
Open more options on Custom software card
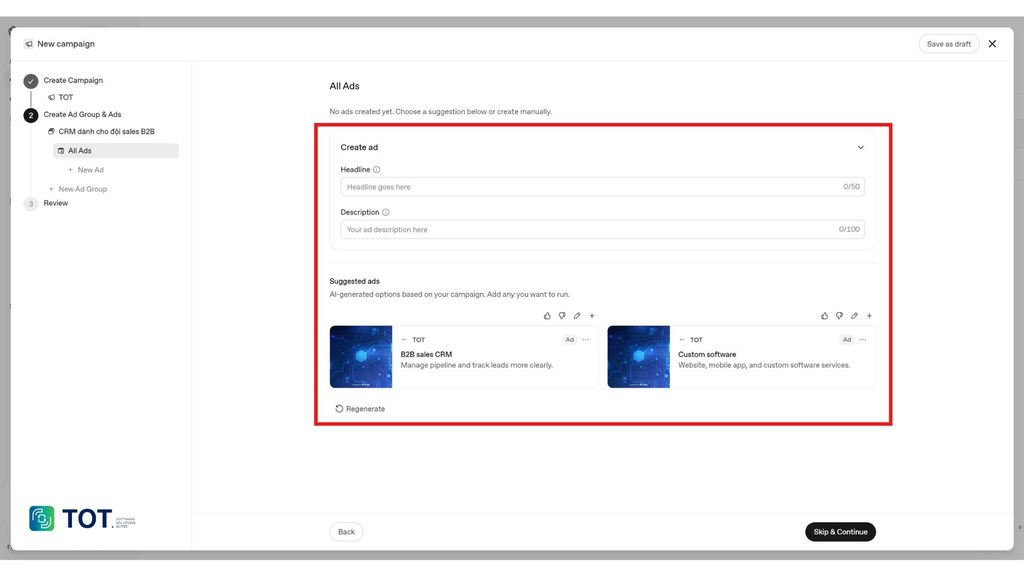pos(863,340)
